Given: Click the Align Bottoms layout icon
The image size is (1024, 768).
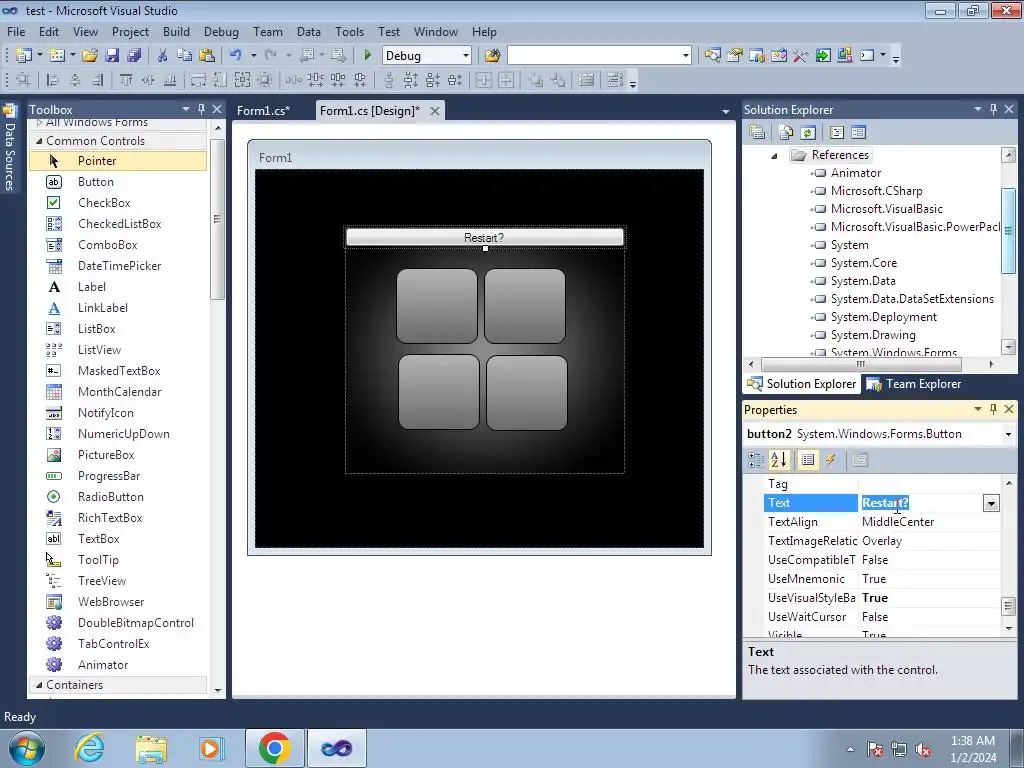Looking at the screenshot, I should coord(170,80).
